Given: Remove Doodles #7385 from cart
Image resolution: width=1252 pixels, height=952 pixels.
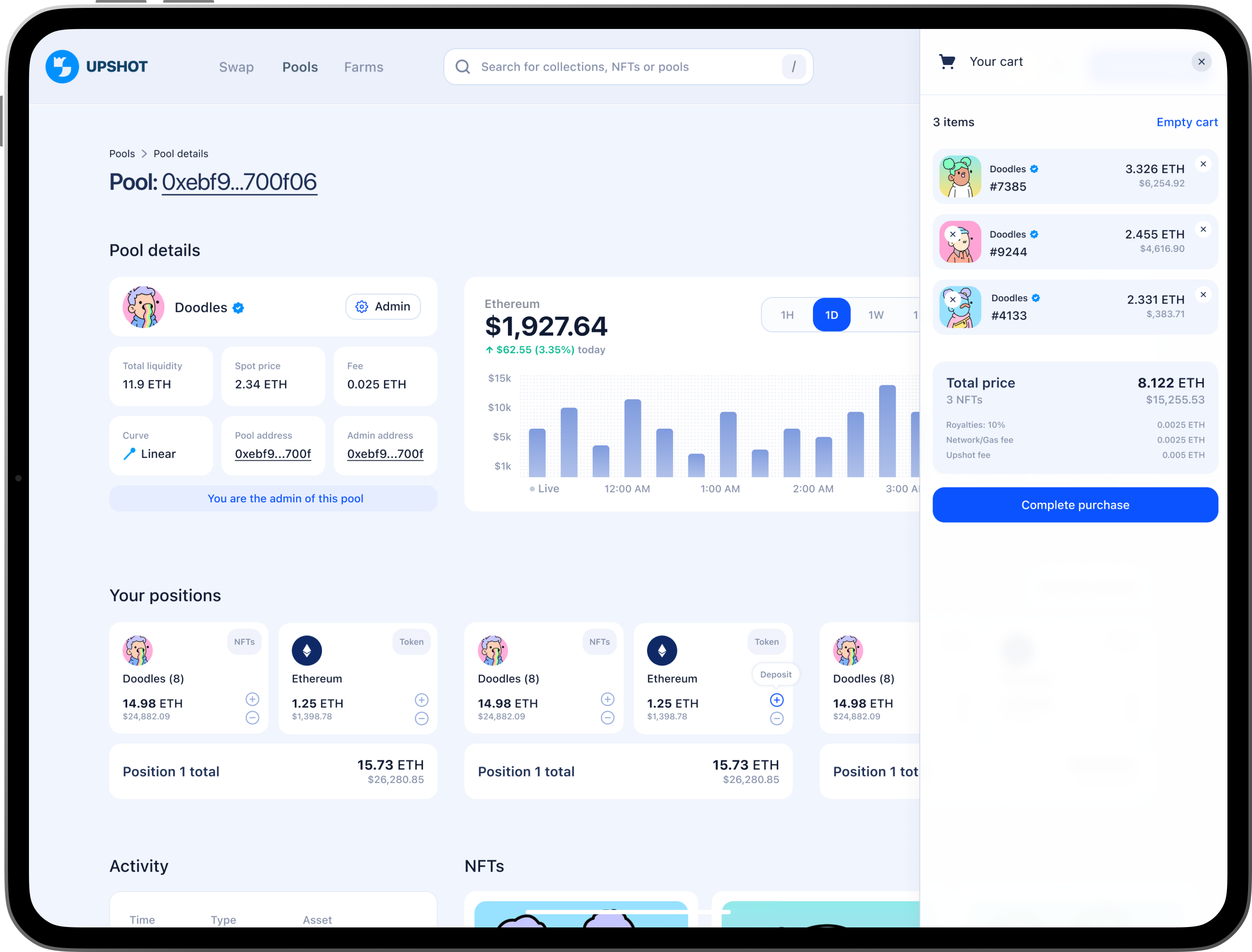Looking at the screenshot, I should pyautogui.click(x=1203, y=165).
